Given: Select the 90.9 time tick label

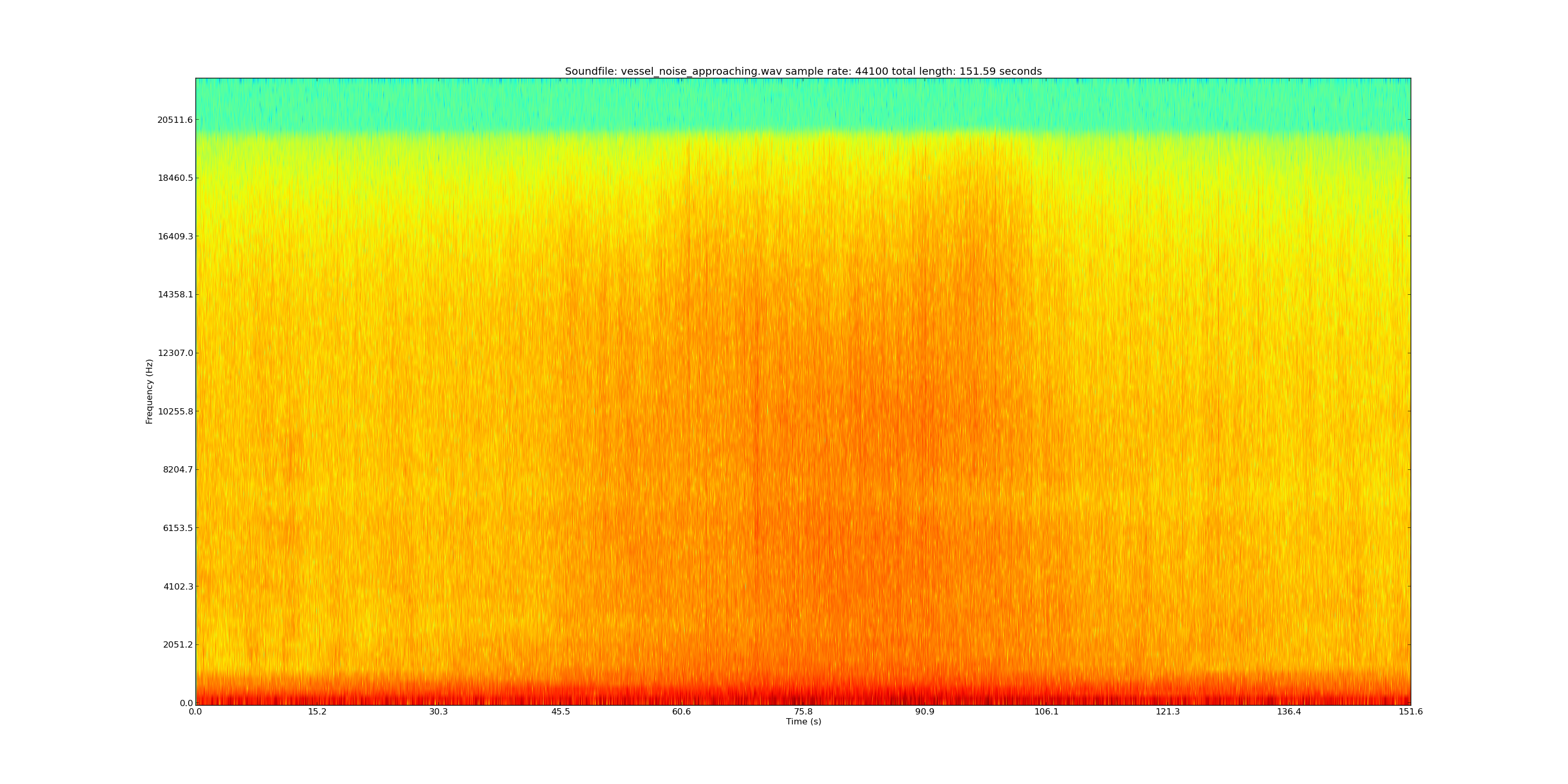Looking at the screenshot, I should coord(924,712).
